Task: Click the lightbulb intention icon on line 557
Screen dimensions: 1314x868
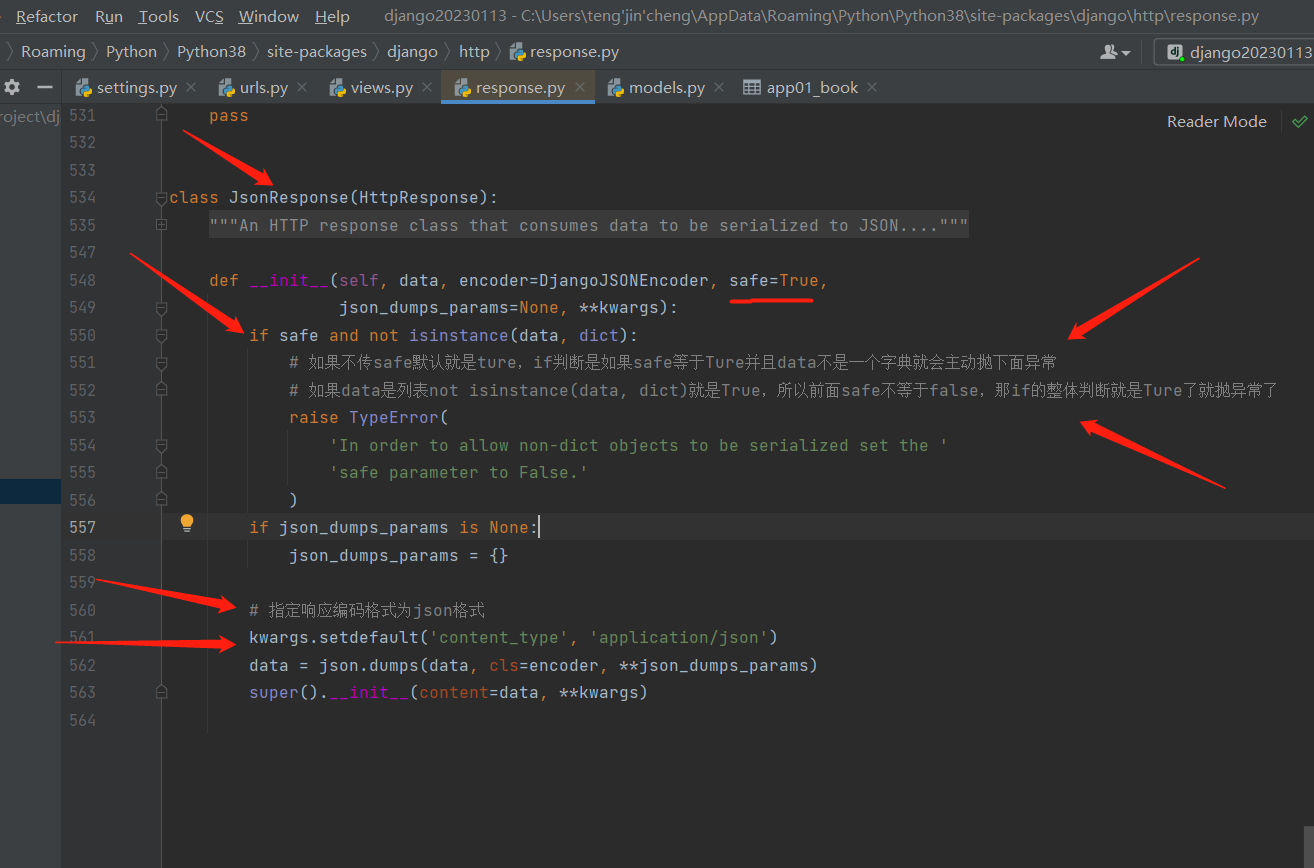Action: (x=186, y=522)
